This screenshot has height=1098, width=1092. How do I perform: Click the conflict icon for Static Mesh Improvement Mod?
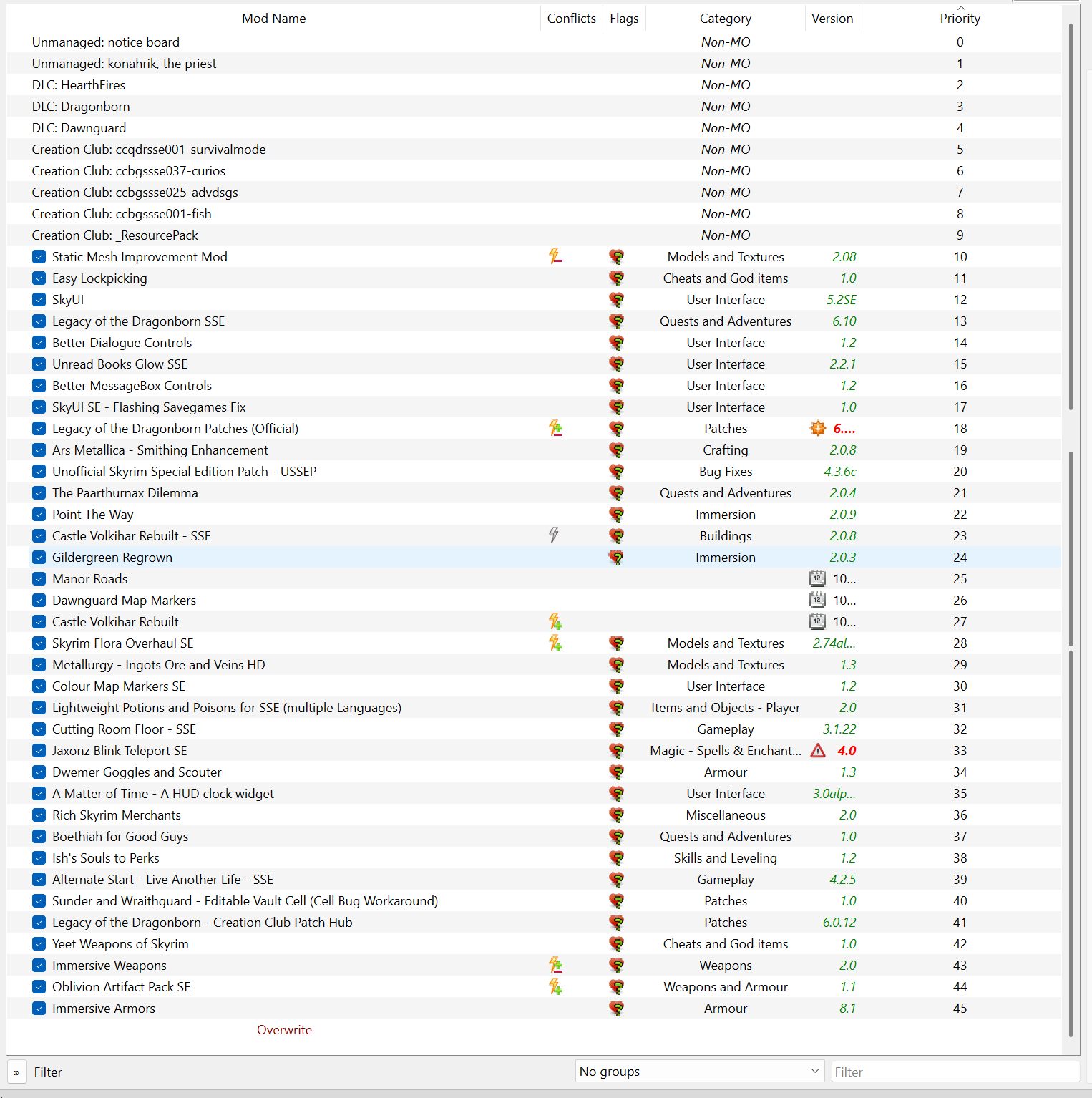pyautogui.click(x=555, y=256)
